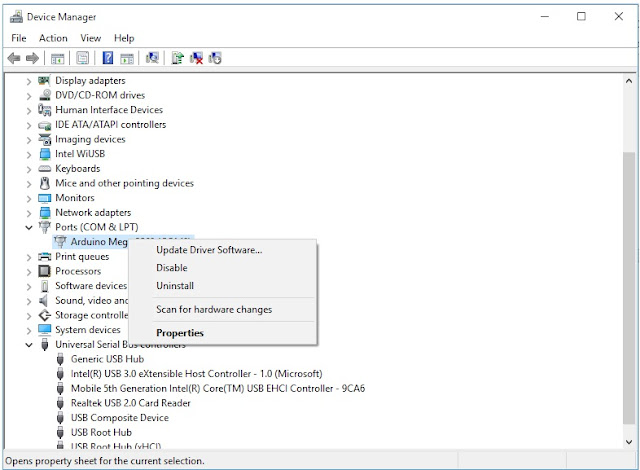Expand the System devices node
The width and height of the screenshot is (640, 470).
(x=29, y=330)
